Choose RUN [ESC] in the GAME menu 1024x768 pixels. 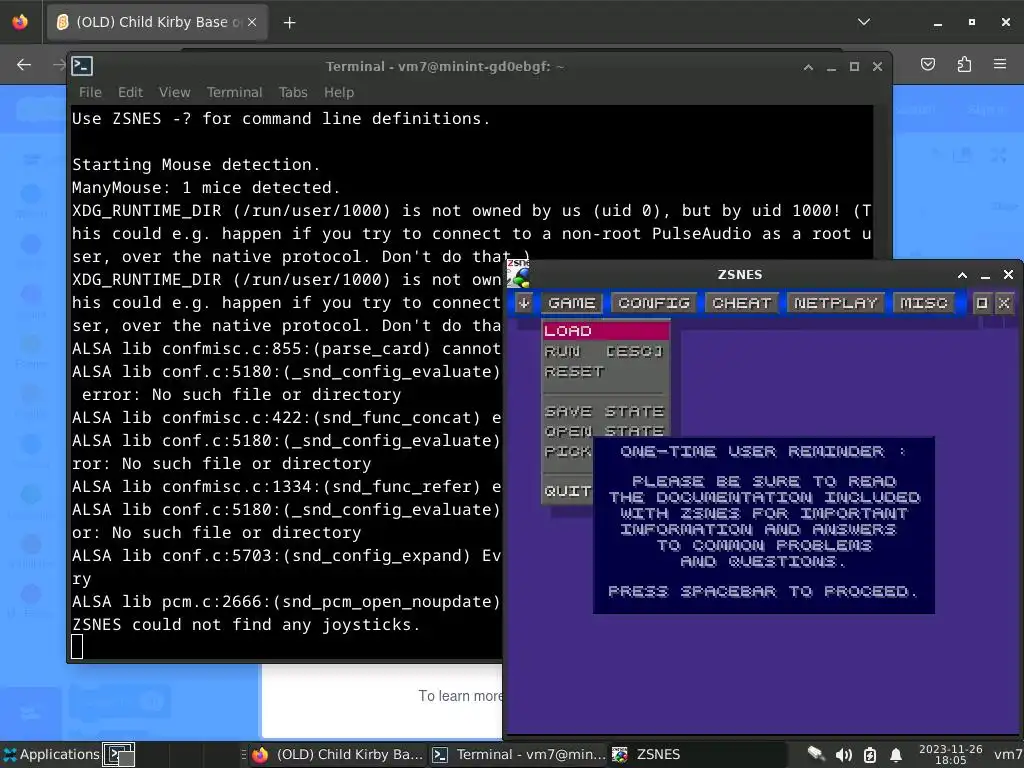tap(604, 351)
